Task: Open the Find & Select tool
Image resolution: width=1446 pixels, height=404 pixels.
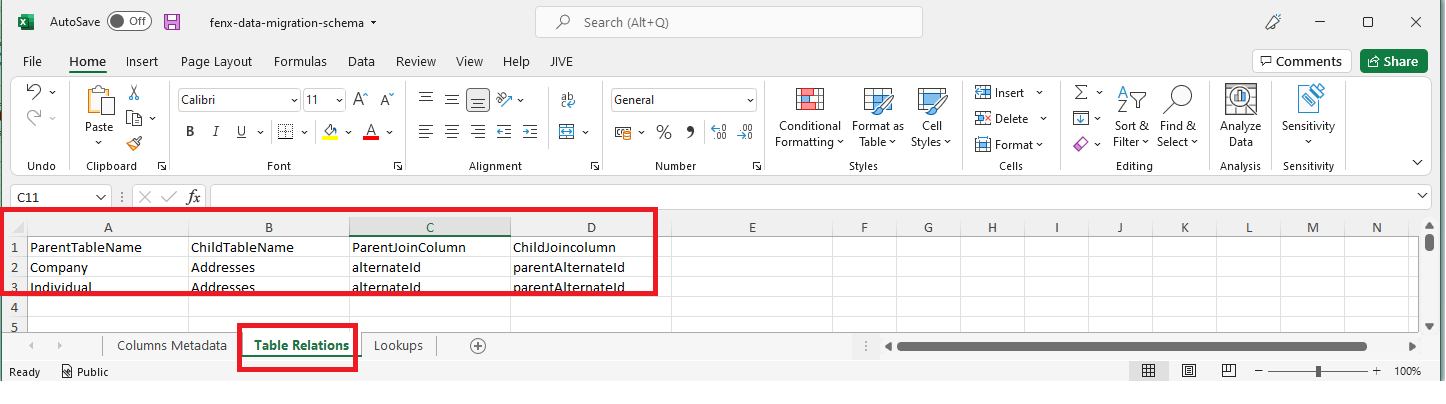Action: [x=1177, y=118]
